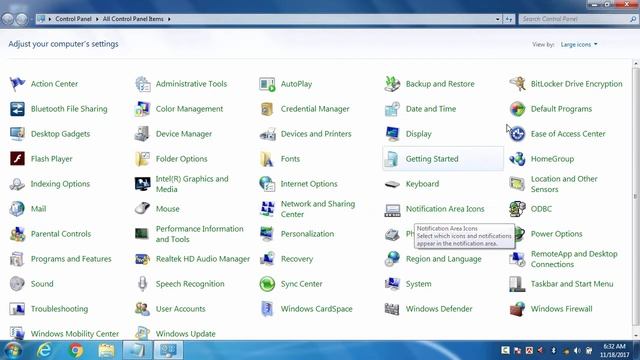This screenshot has height=360, width=640.
Task: Open the Power Options icon
Action: click(519, 234)
